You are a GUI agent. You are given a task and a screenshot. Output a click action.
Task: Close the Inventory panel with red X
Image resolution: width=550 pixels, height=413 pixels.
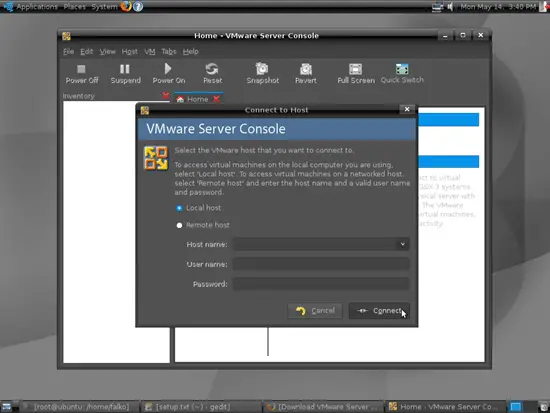click(x=166, y=95)
